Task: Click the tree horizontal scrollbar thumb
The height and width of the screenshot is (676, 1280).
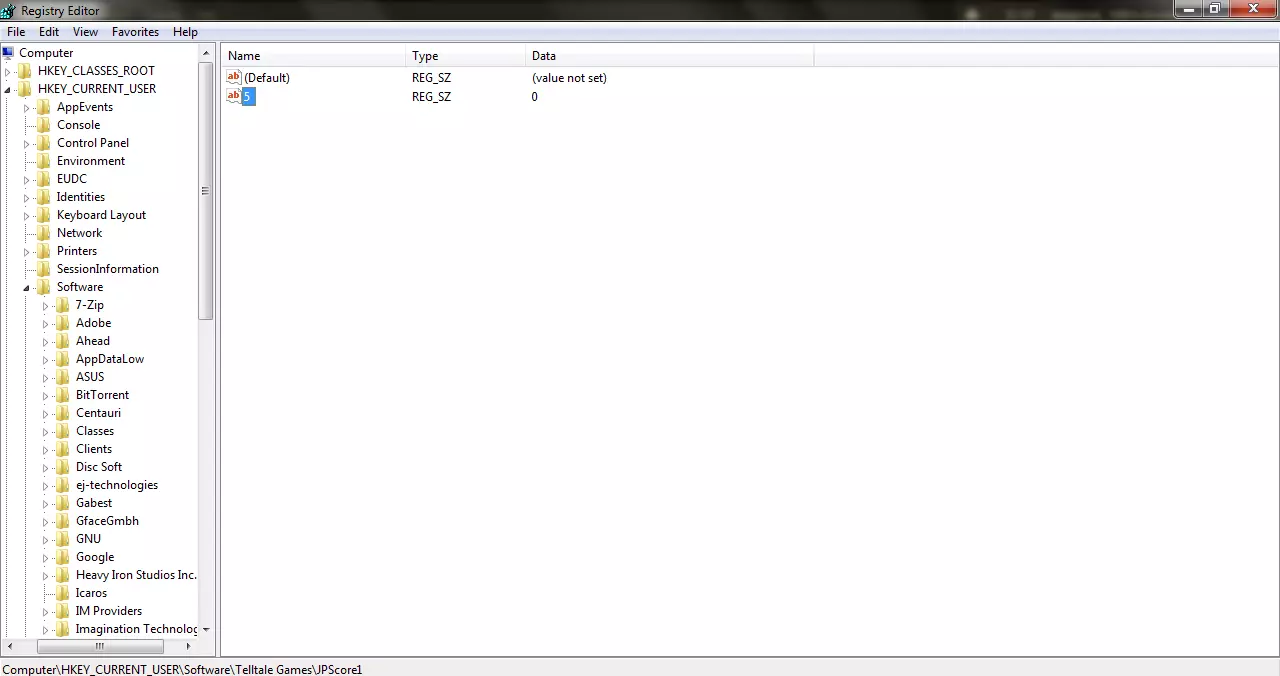Action: tap(99, 646)
